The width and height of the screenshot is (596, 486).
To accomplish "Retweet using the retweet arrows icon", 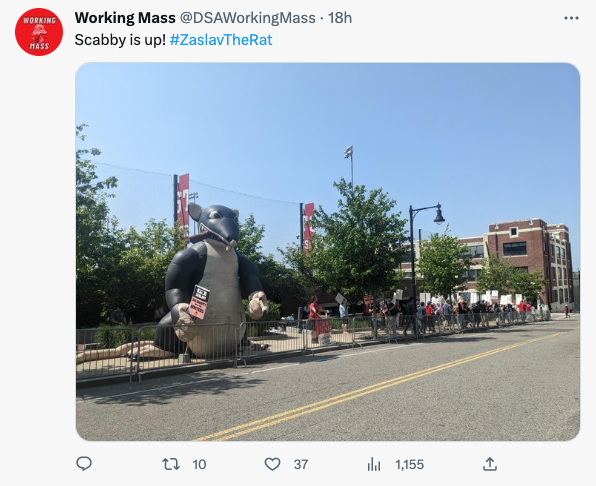I will (171, 464).
